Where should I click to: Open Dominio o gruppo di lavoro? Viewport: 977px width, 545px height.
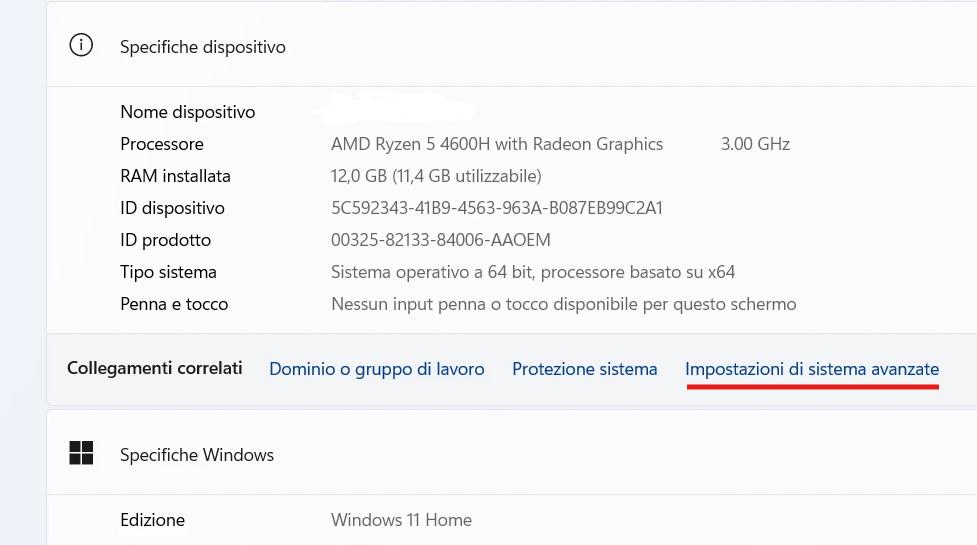click(x=376, y=369)
